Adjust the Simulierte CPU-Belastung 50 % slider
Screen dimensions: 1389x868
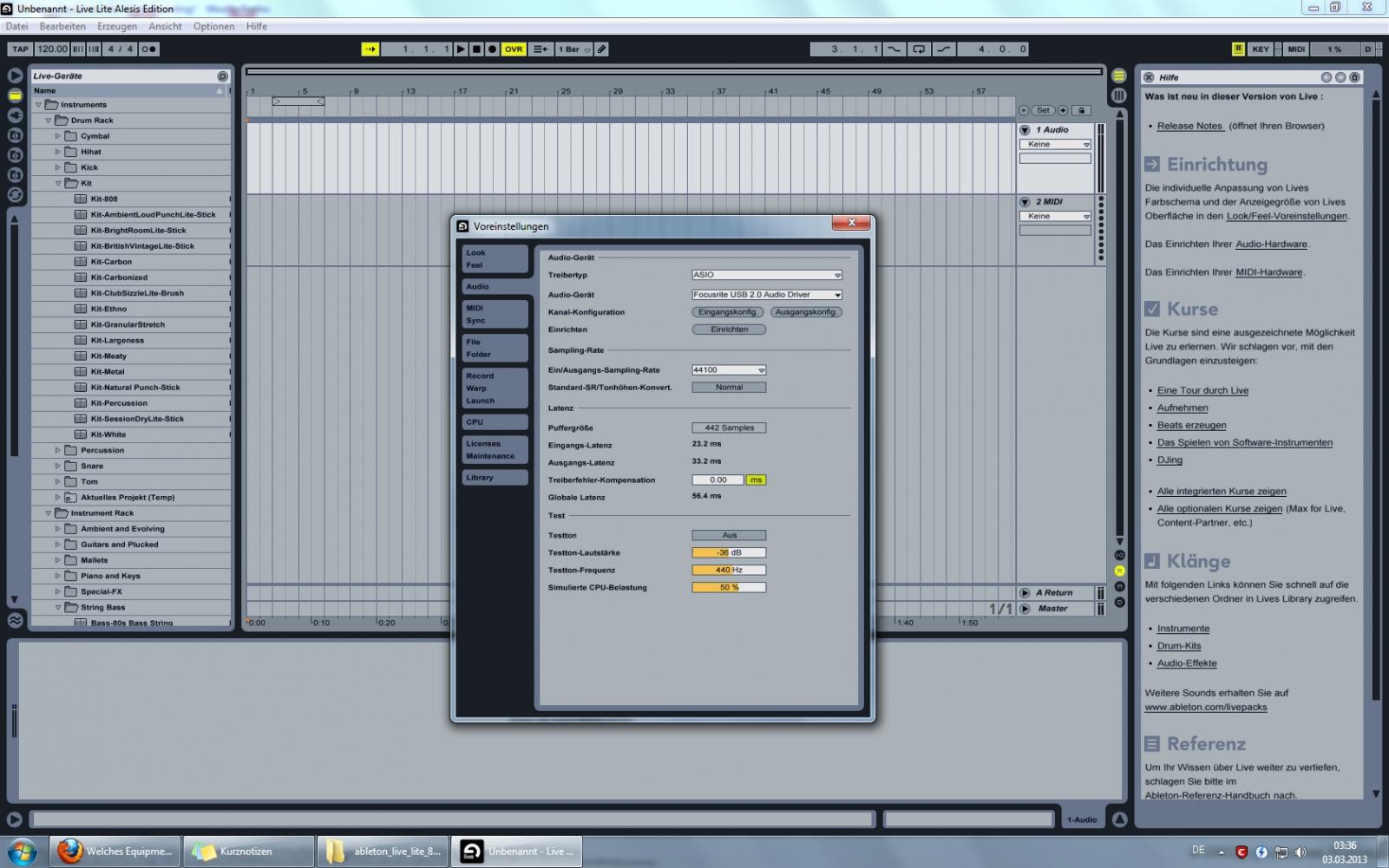coord(729,588)
